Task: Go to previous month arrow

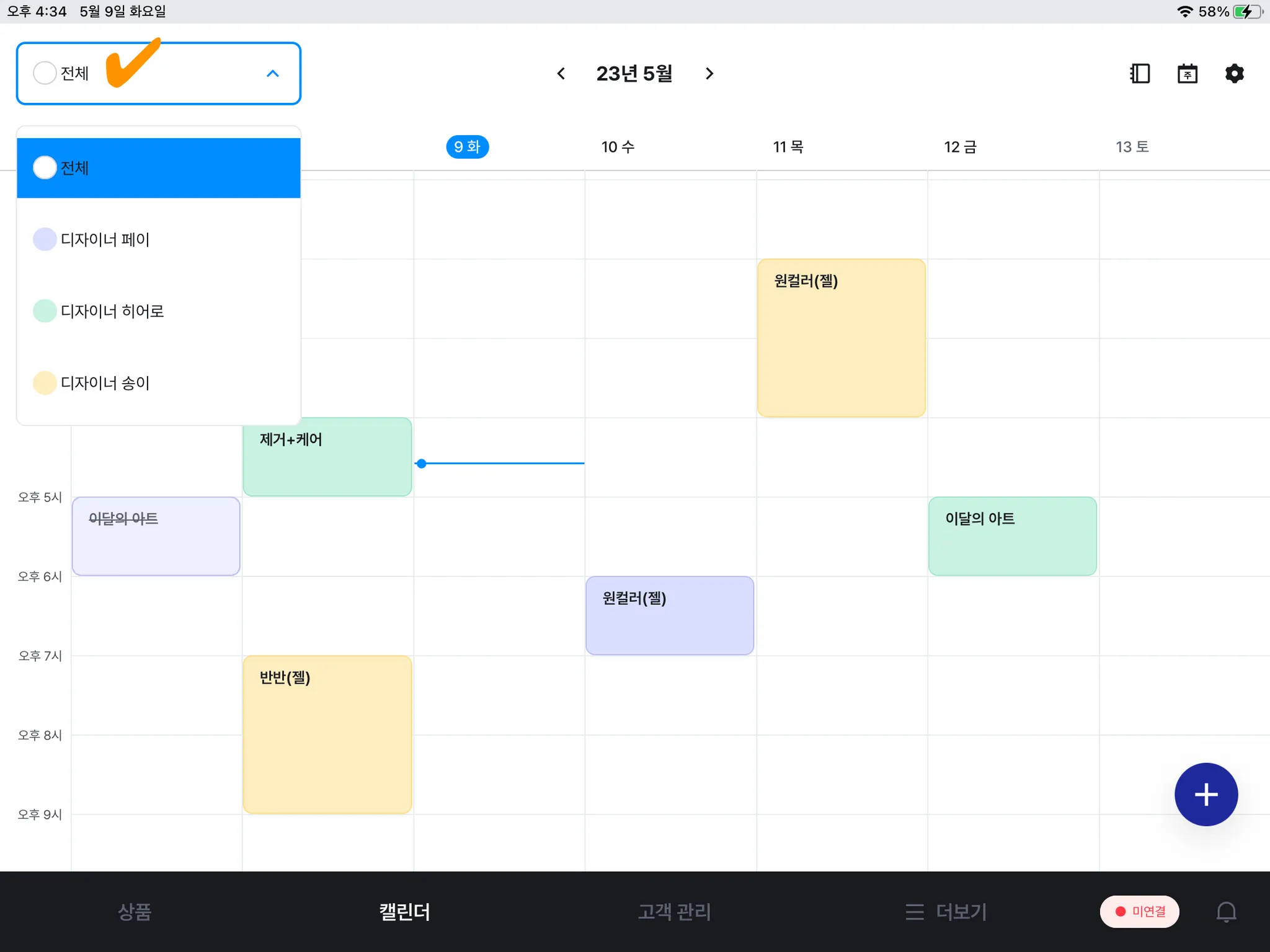Action: click(561, 74)
